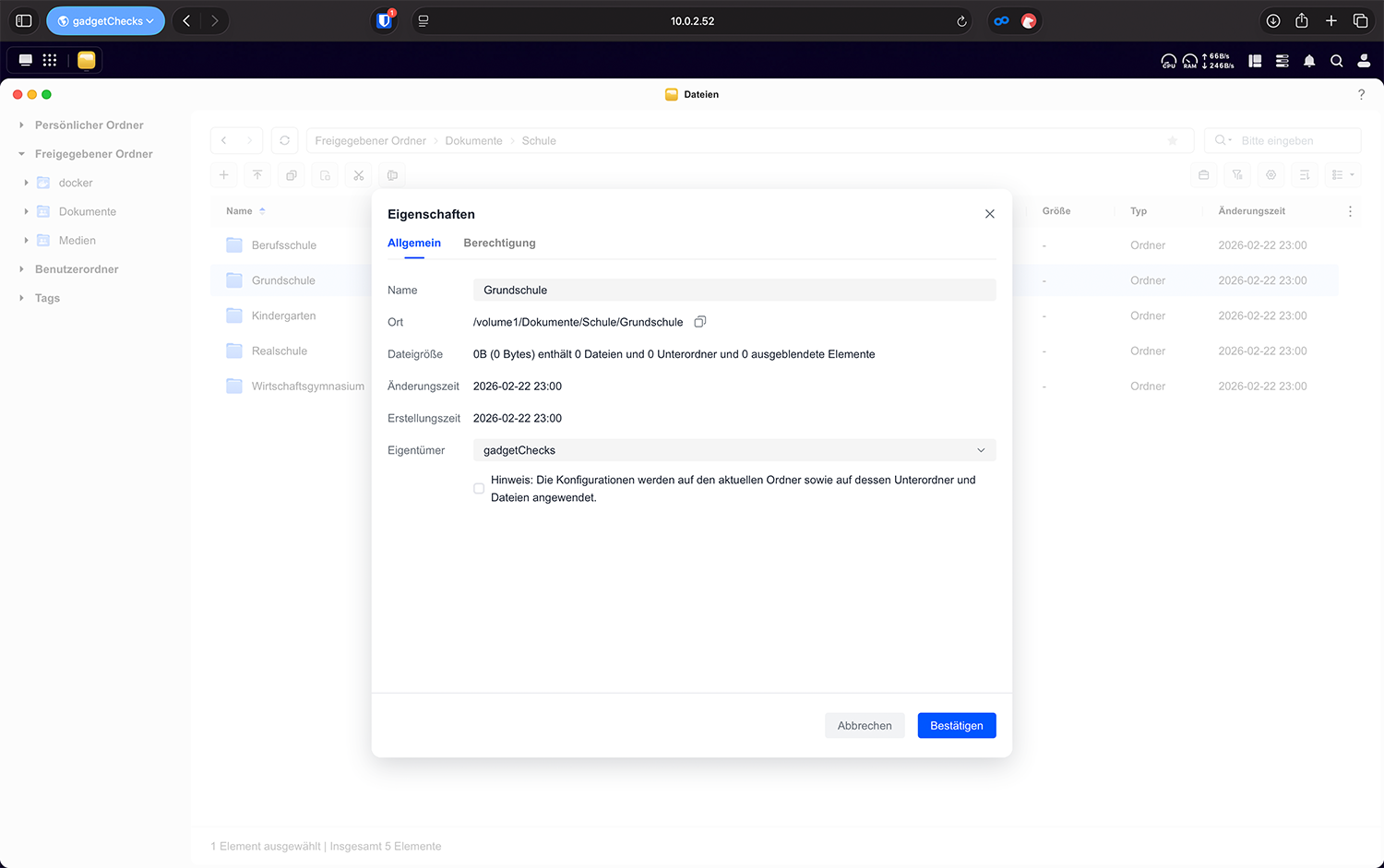Open the Eigentümer dropdown
The height and width of the screenshot is (868, 1384).
tap(734, 450)
